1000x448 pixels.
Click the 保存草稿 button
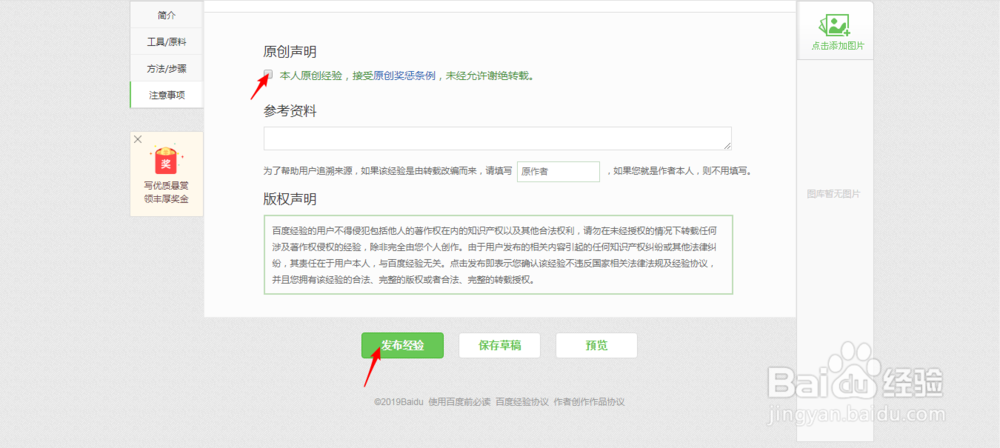[499, 345]
